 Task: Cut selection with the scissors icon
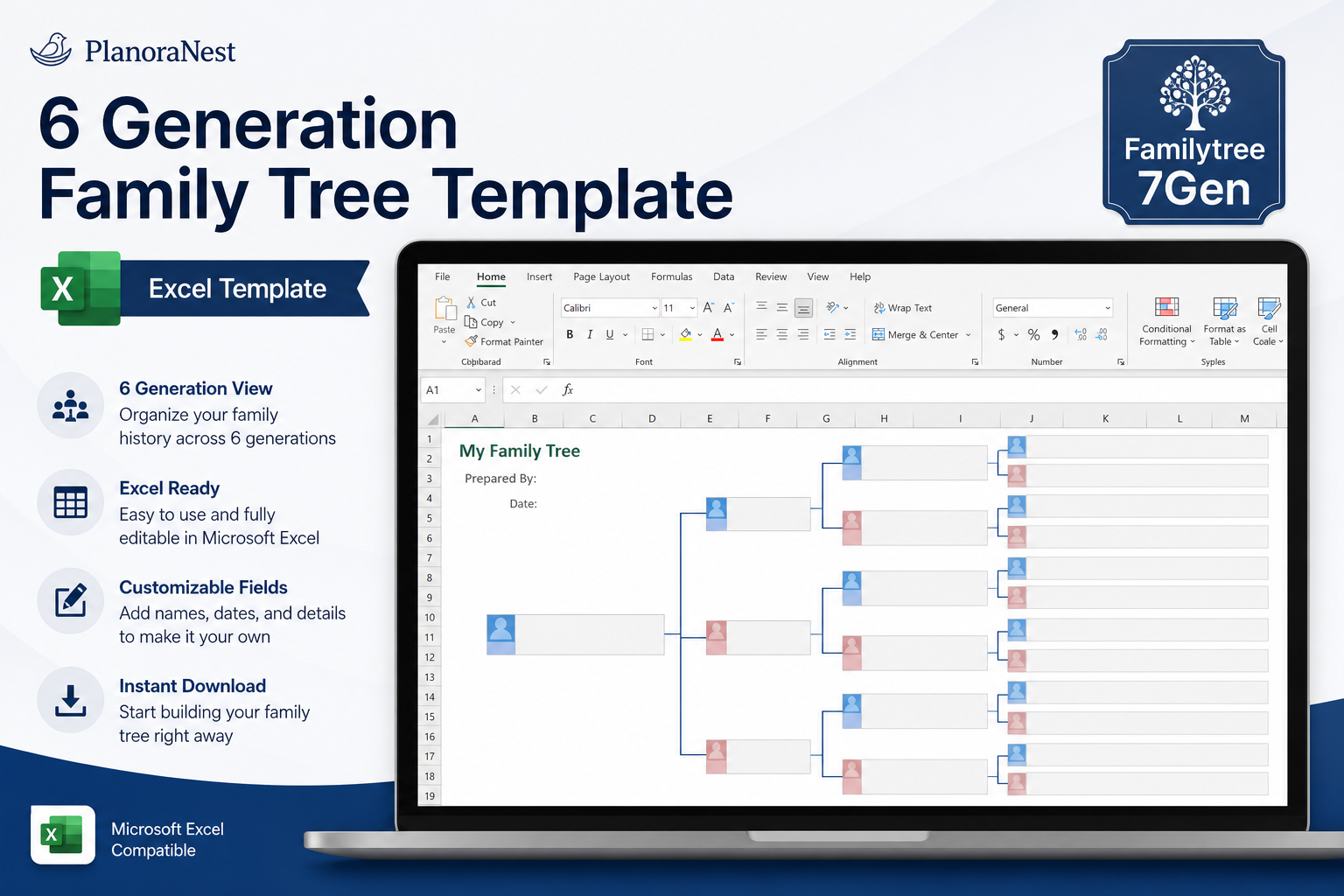472,302
